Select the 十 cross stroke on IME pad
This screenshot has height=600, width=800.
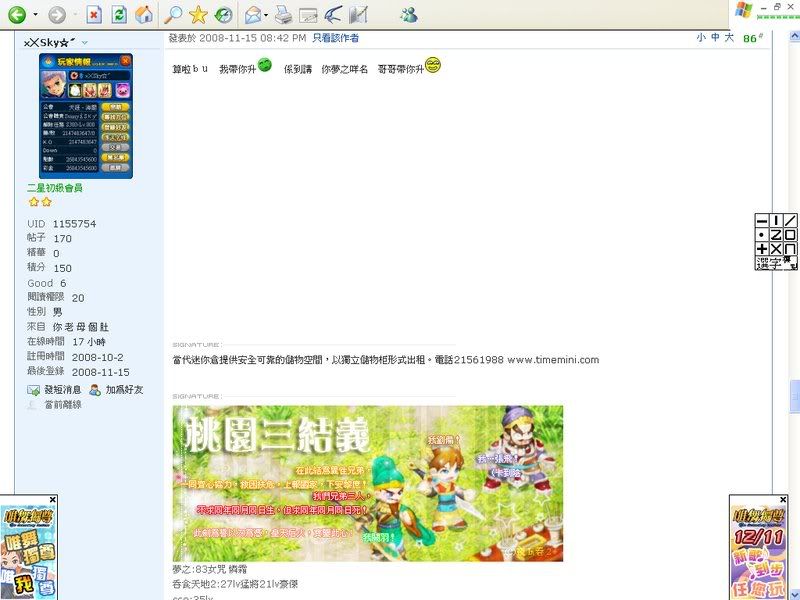pos(762,249)
